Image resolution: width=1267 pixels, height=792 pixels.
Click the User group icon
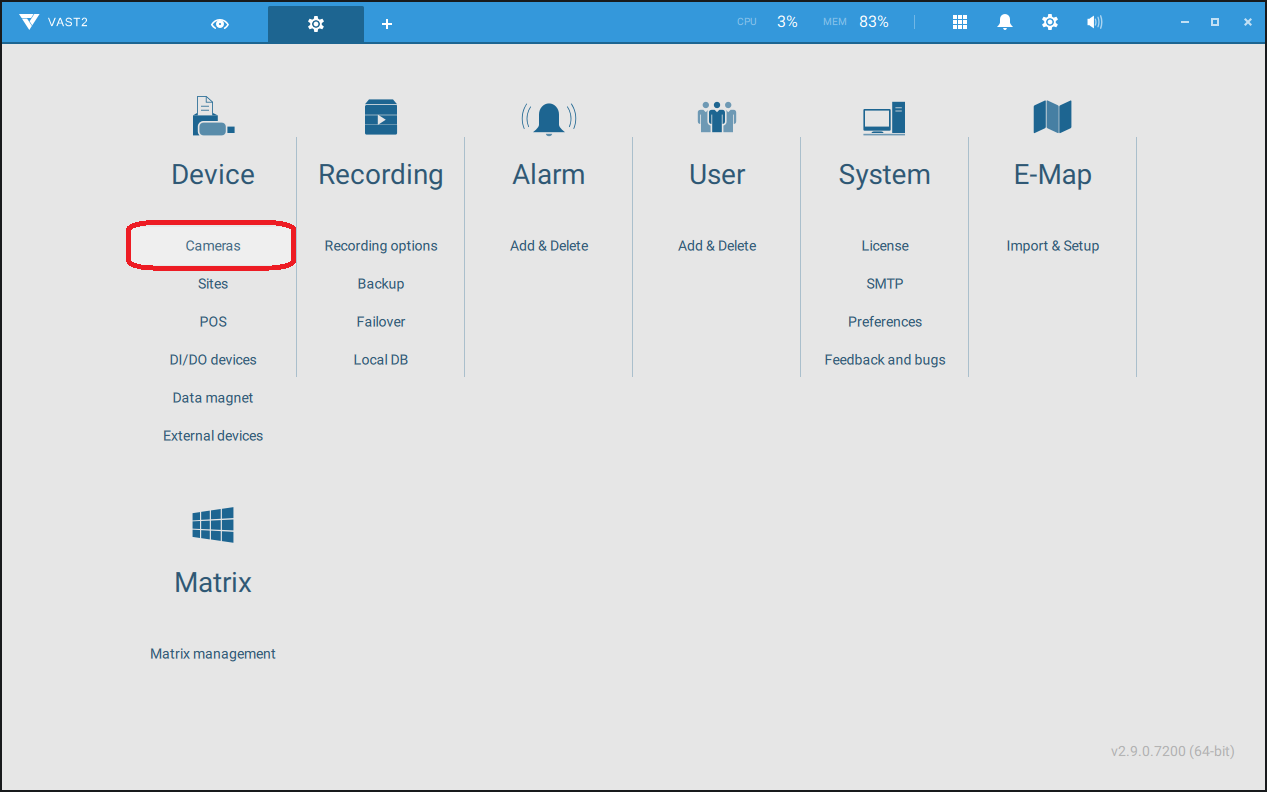717,117
